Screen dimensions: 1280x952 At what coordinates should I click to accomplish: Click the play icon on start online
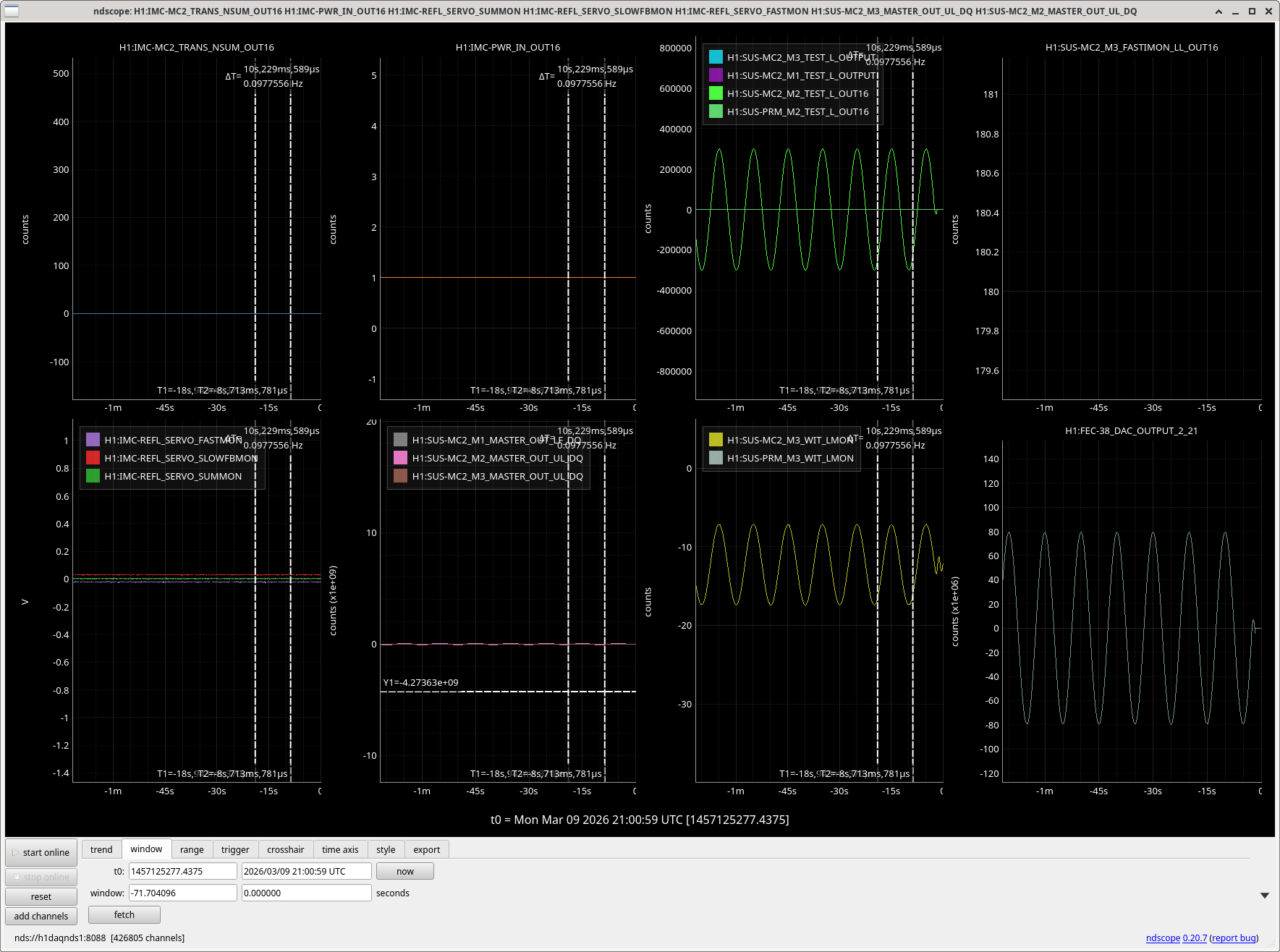coord(15,852)
